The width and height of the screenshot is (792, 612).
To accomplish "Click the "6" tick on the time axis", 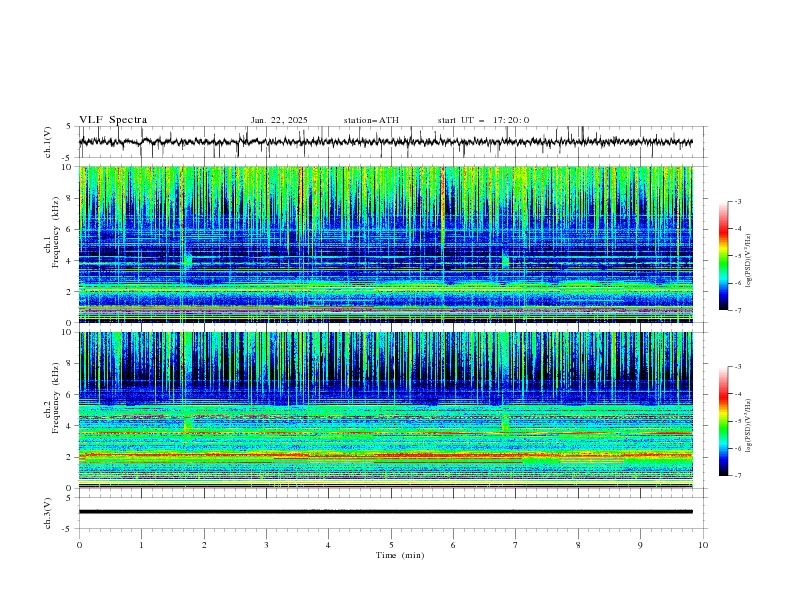I will (x=453, y=545).
